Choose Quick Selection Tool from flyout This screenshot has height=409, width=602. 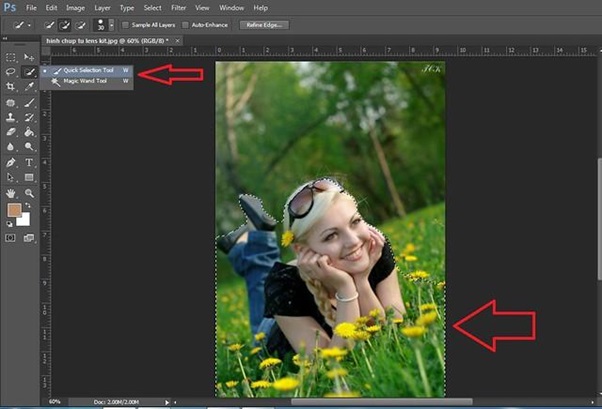[x=87, y=70]
